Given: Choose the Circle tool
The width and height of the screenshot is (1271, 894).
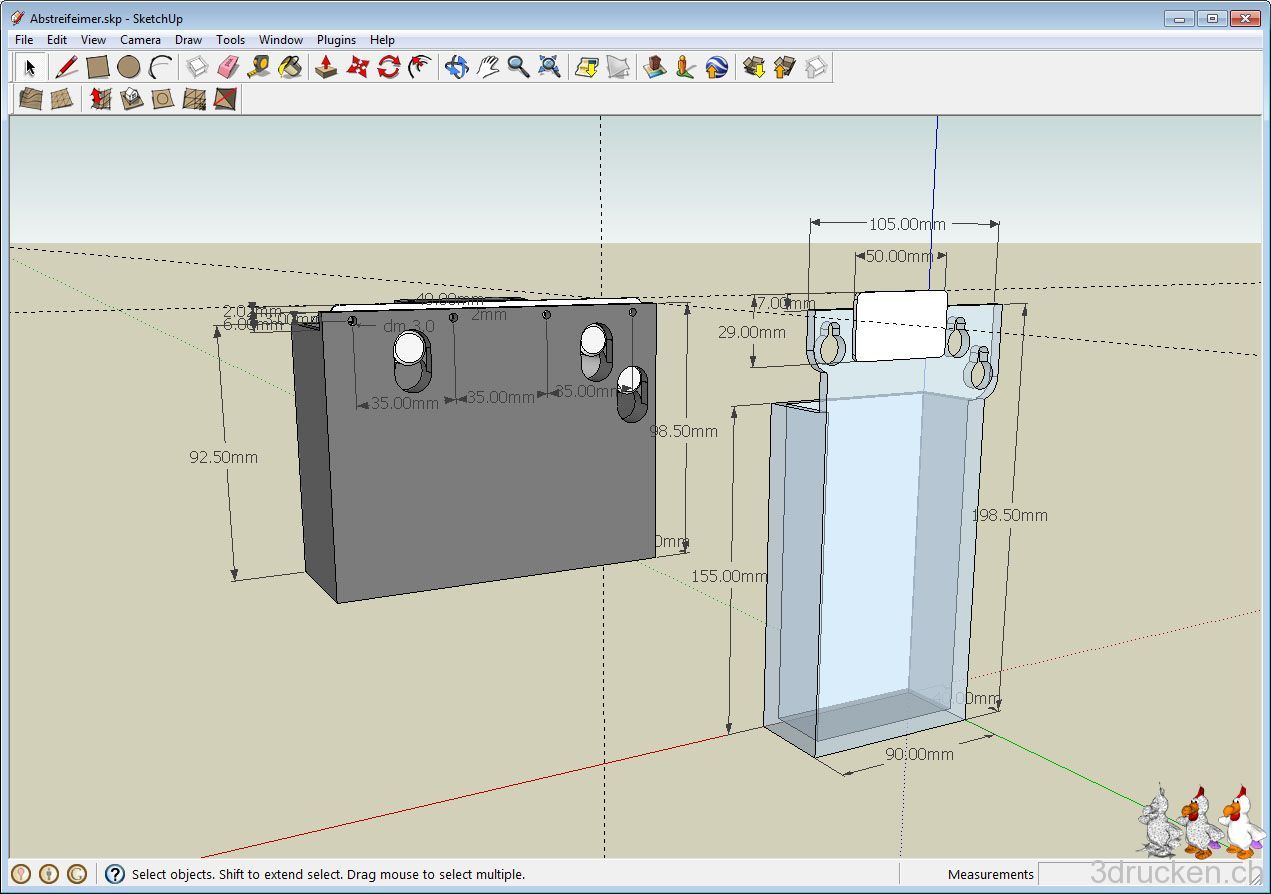Looking at the screenshot, I should tap(128, 67).
